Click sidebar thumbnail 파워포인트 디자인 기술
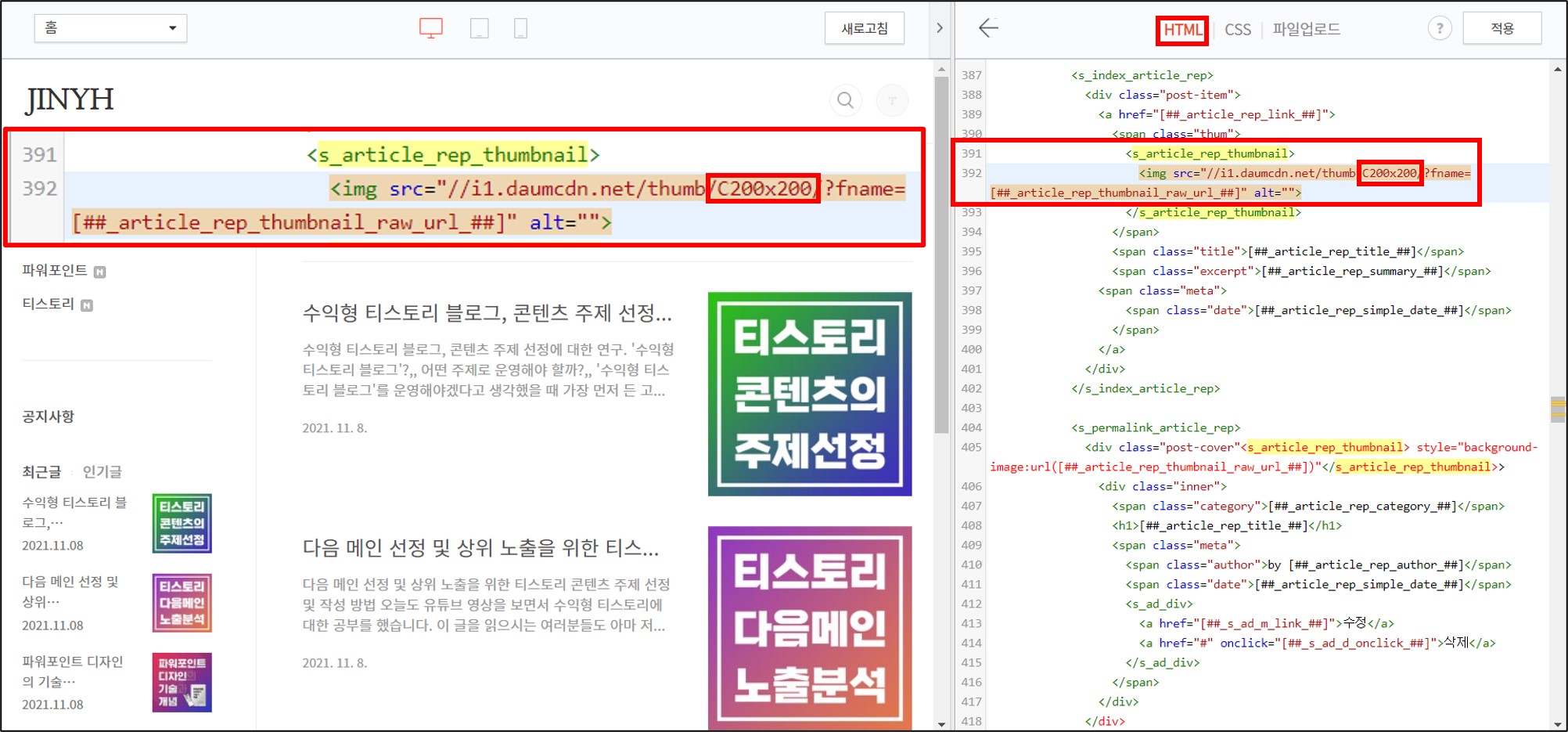Image resolution: width=1568 pixels, height=732 pixels. (182, 683)
